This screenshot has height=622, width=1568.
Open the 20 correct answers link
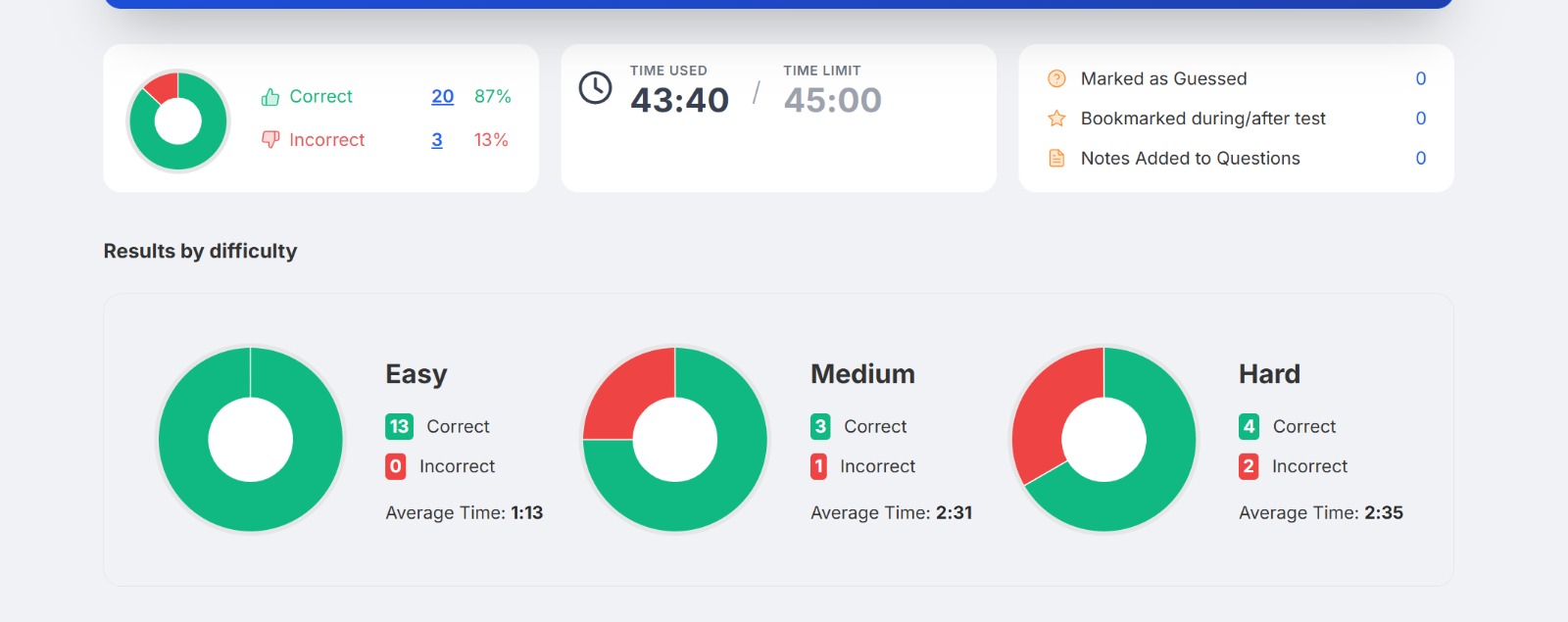point(443,97)
